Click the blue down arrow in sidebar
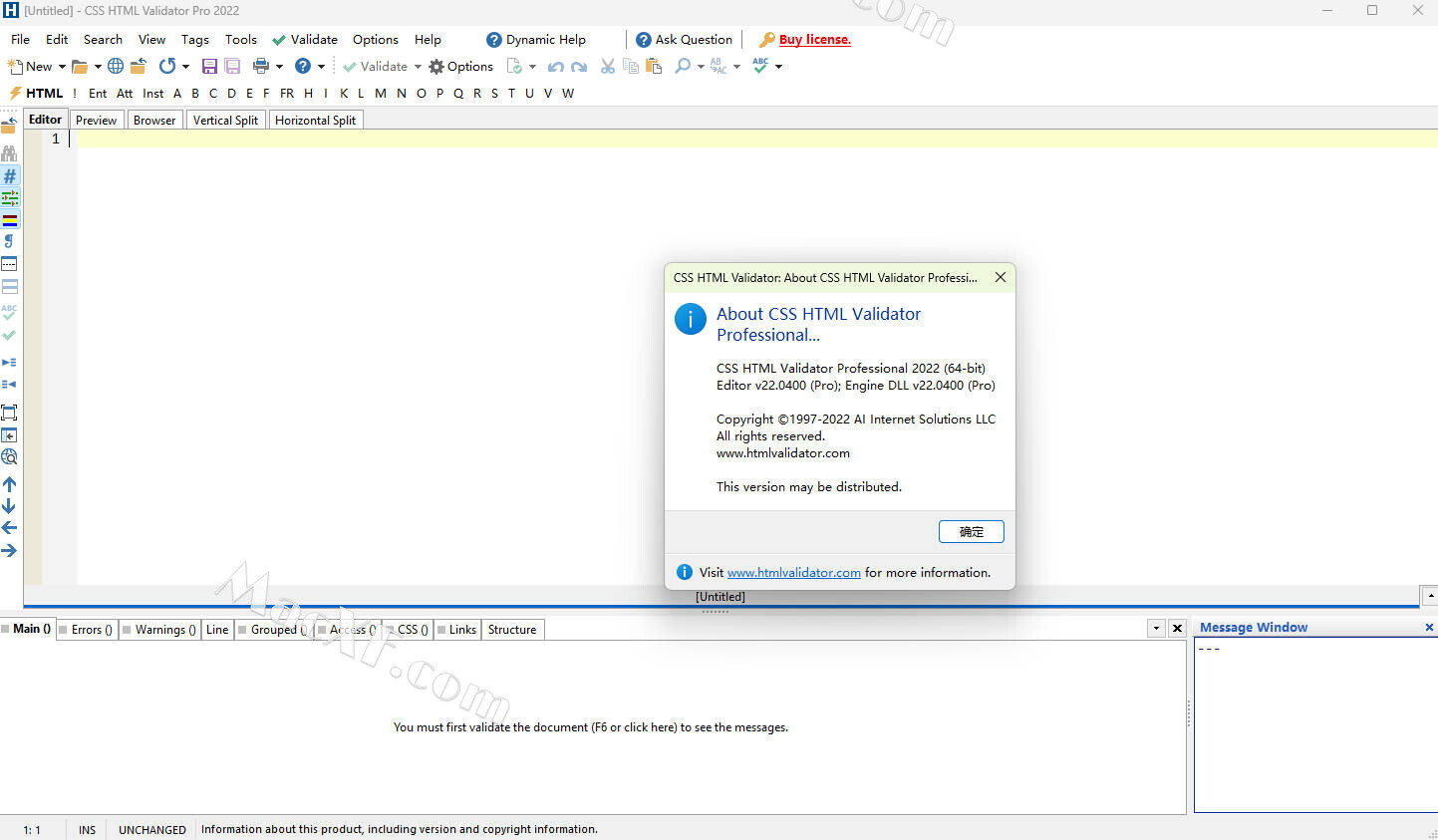Image resolution: width=1438 pixels, height=840 pixels. coord(9,506)
